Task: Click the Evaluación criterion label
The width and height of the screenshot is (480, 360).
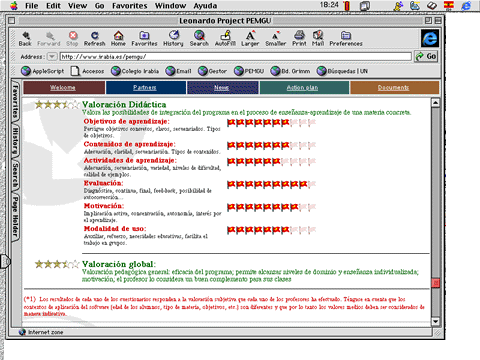Action: pyautogui.click(x=103, y=183)
